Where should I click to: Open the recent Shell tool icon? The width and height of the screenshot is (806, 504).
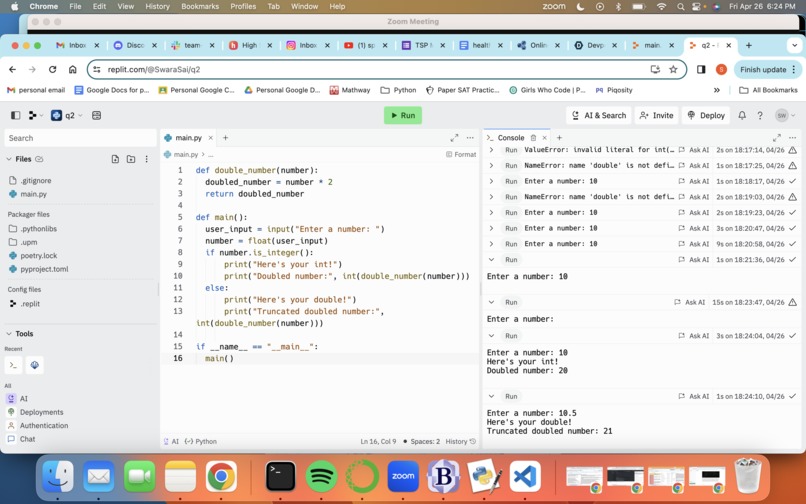(13, 365)
